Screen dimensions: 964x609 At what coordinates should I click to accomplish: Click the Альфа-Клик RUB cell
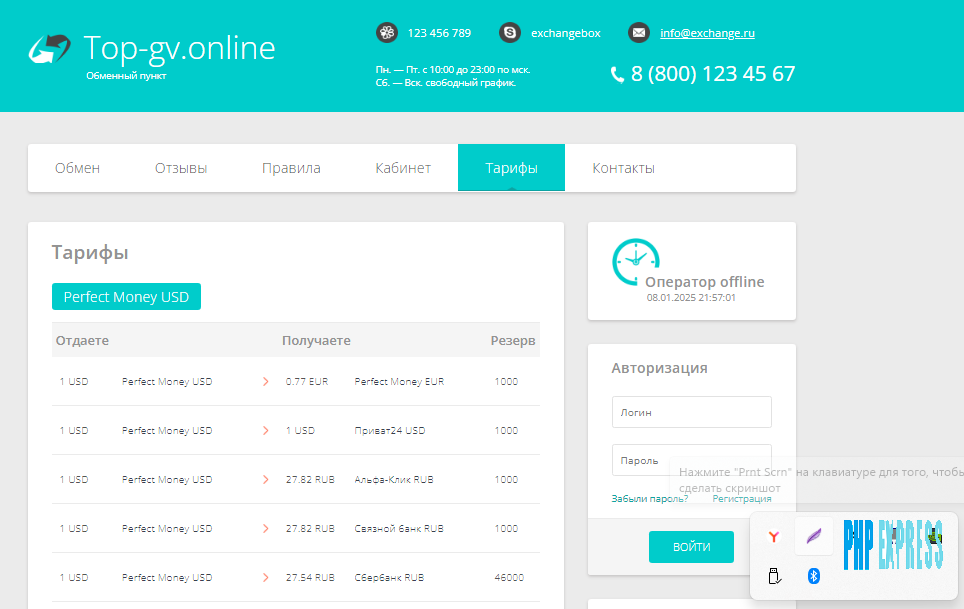[x=393, y=480]
